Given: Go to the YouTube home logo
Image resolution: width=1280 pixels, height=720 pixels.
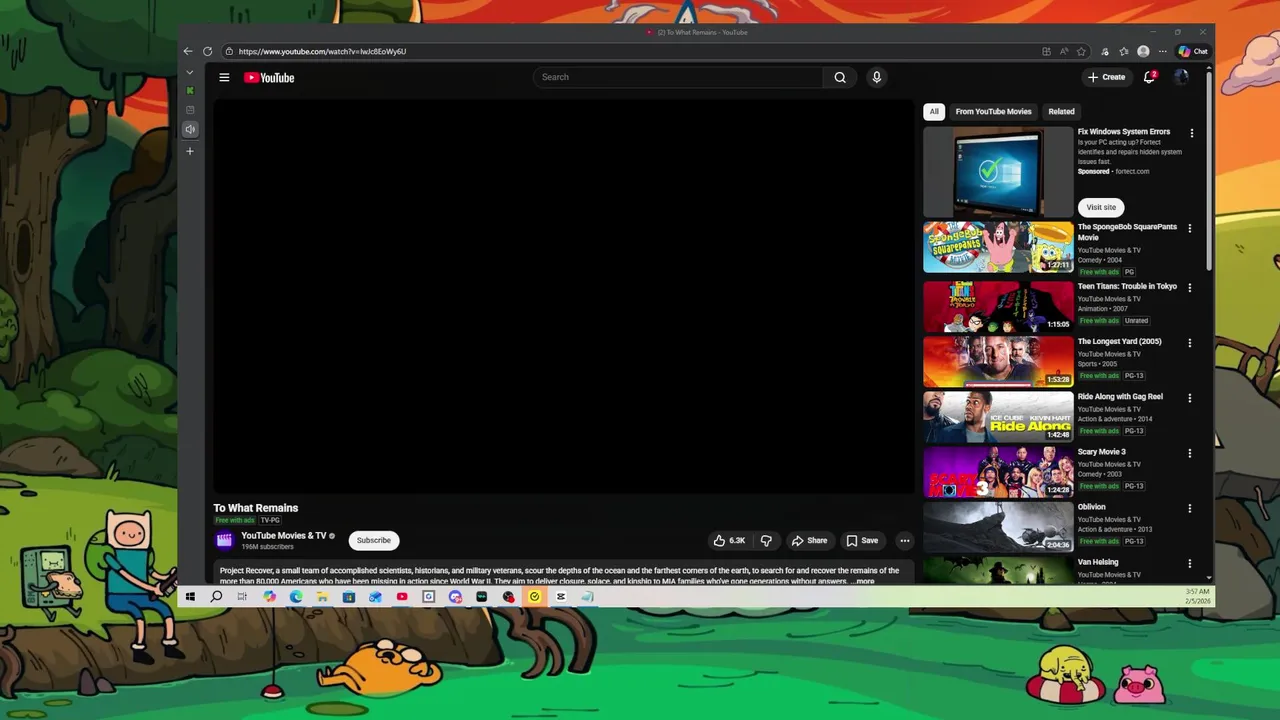Looking at the screenshot, I should point(269,77).
